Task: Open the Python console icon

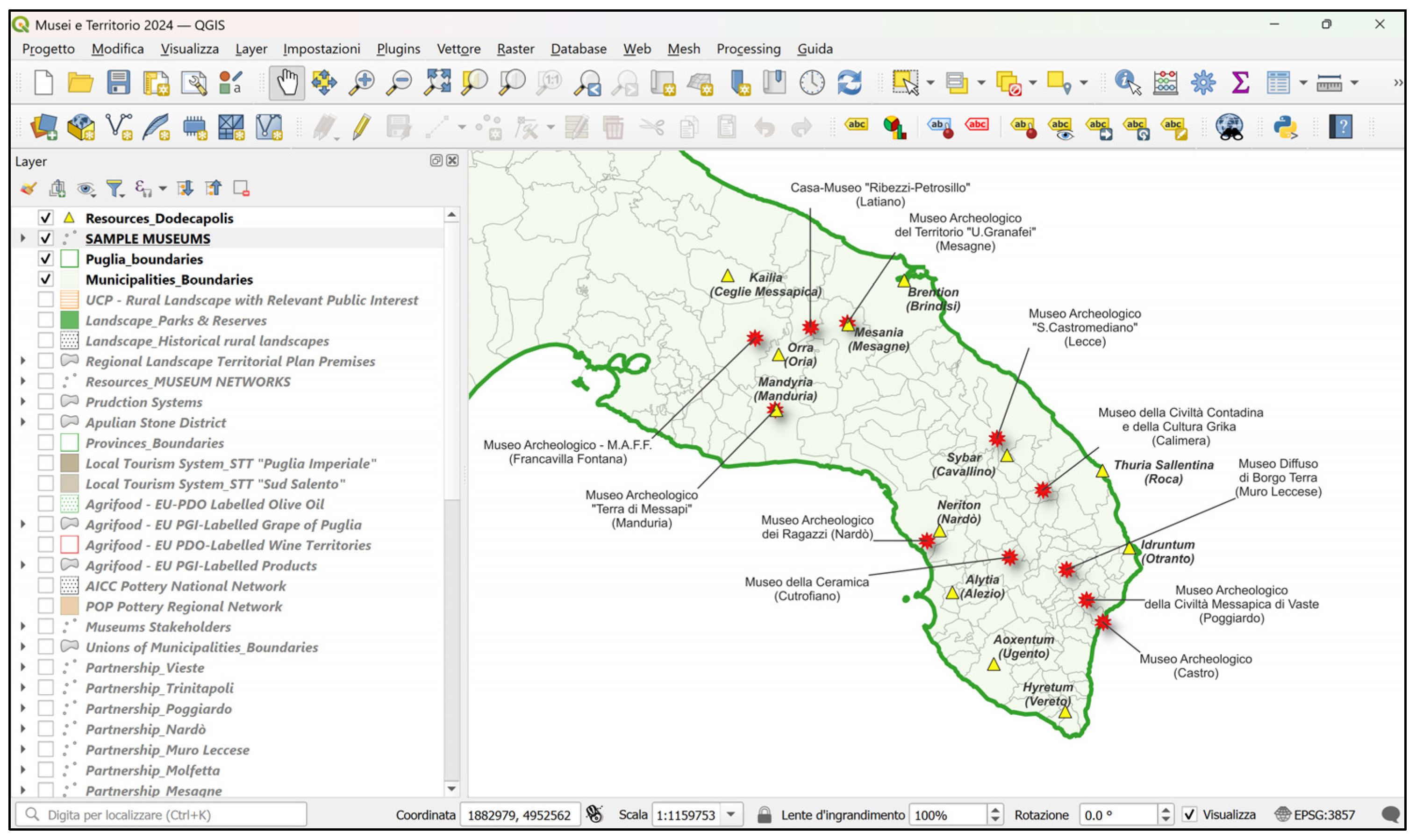Action: click(x=1285, y=127)
